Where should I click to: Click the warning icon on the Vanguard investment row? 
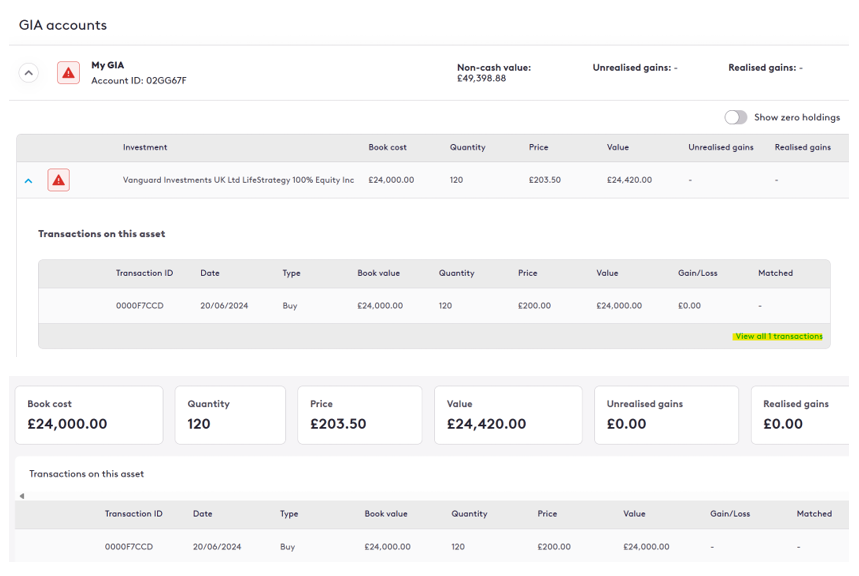[58, 180]
